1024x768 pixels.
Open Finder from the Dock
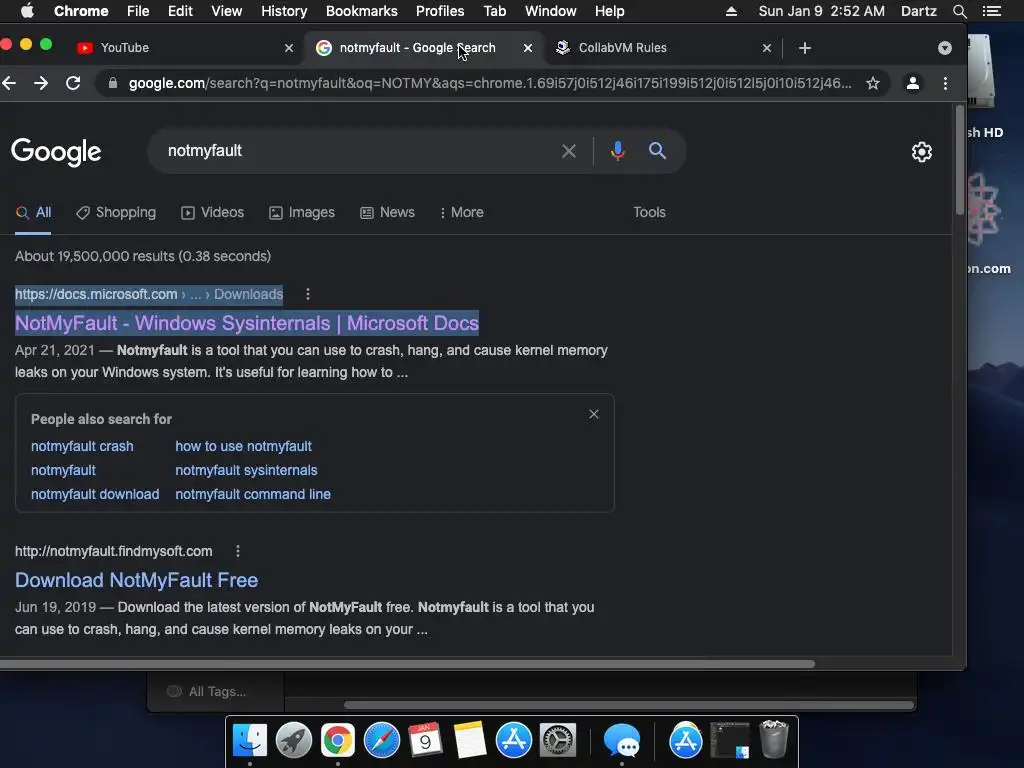pos(249,741)
